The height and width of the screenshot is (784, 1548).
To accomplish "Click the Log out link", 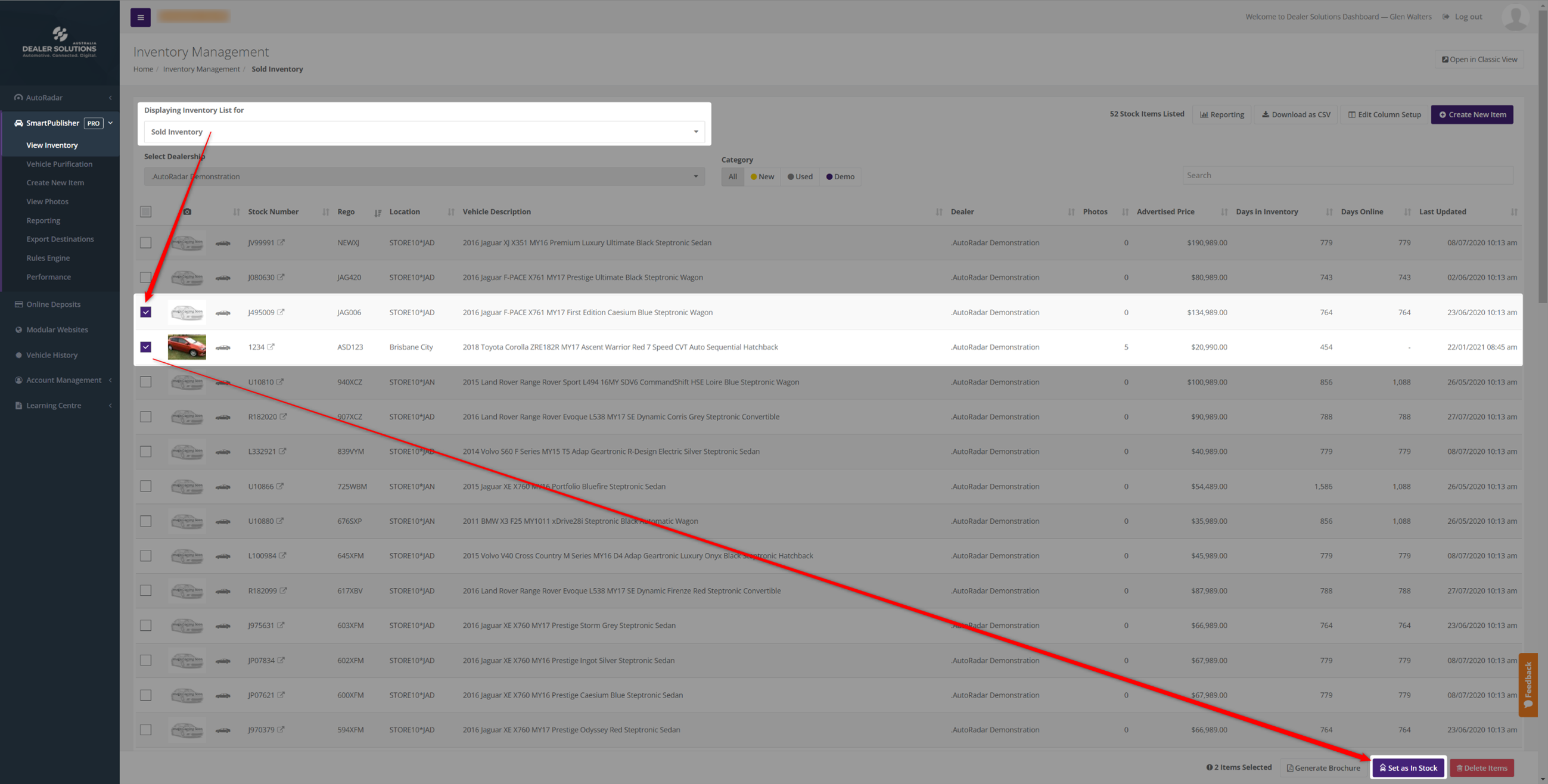I will [x=1462, y=17].
